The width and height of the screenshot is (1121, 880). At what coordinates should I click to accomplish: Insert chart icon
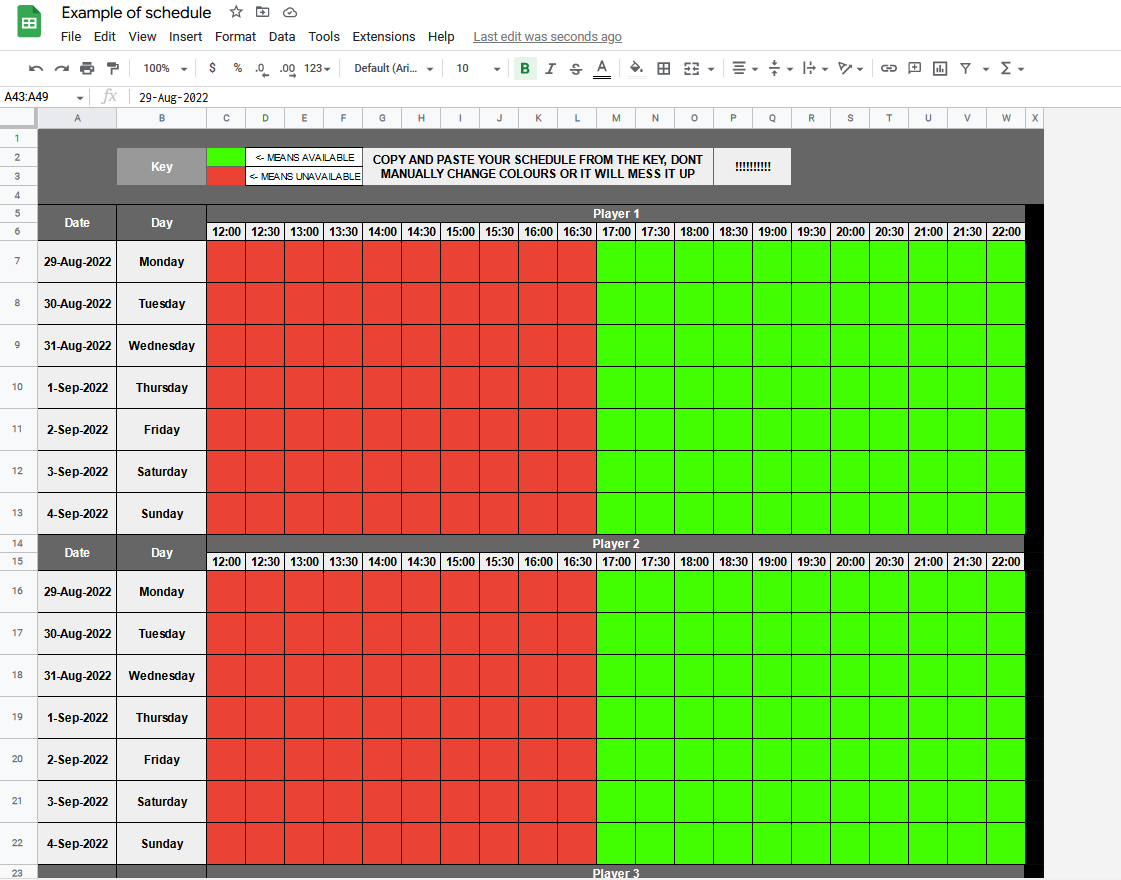point(940,69)
